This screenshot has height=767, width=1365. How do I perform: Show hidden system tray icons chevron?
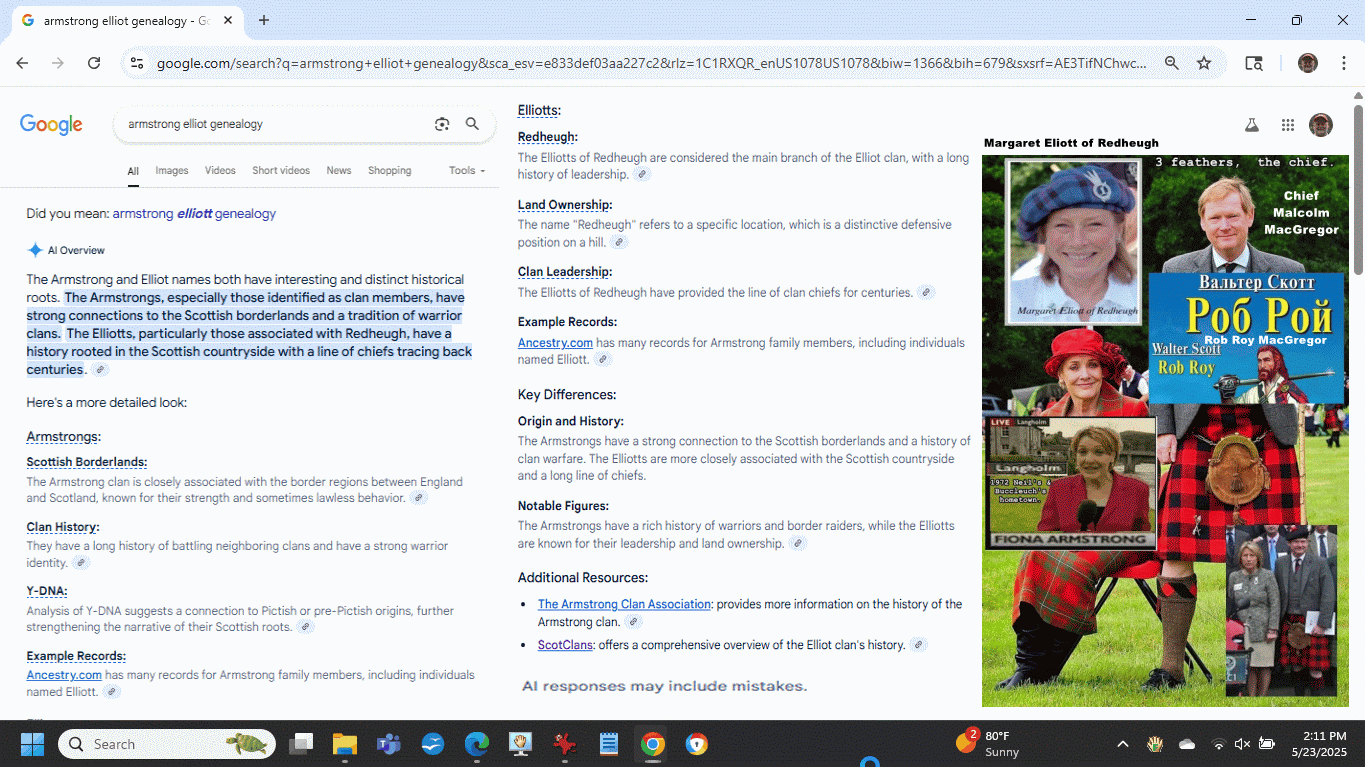coord(1123,744)
